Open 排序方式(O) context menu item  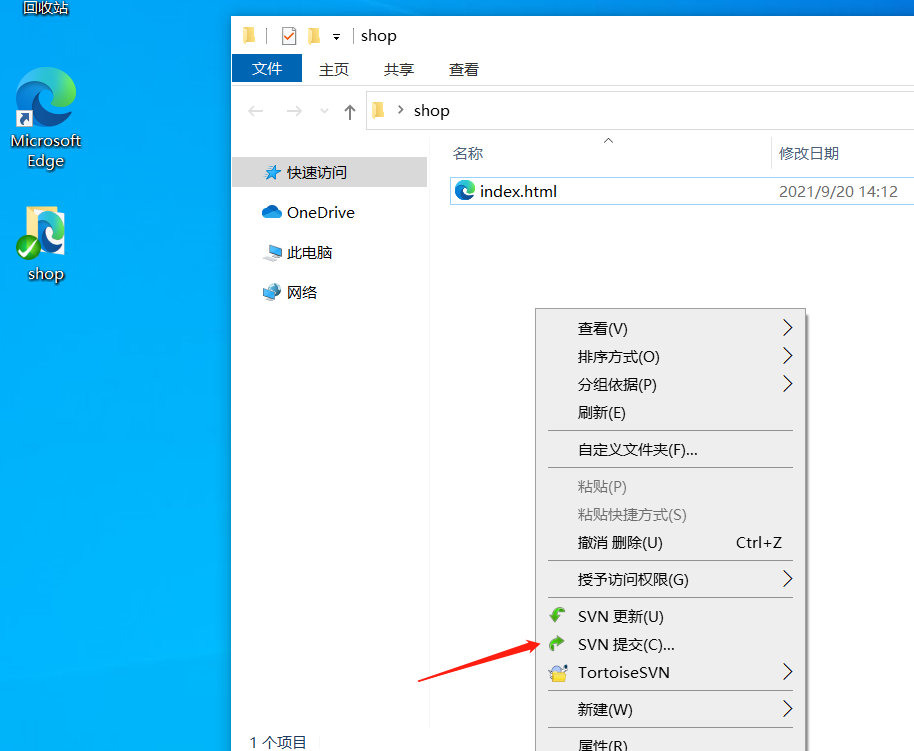tap(670, 356)
